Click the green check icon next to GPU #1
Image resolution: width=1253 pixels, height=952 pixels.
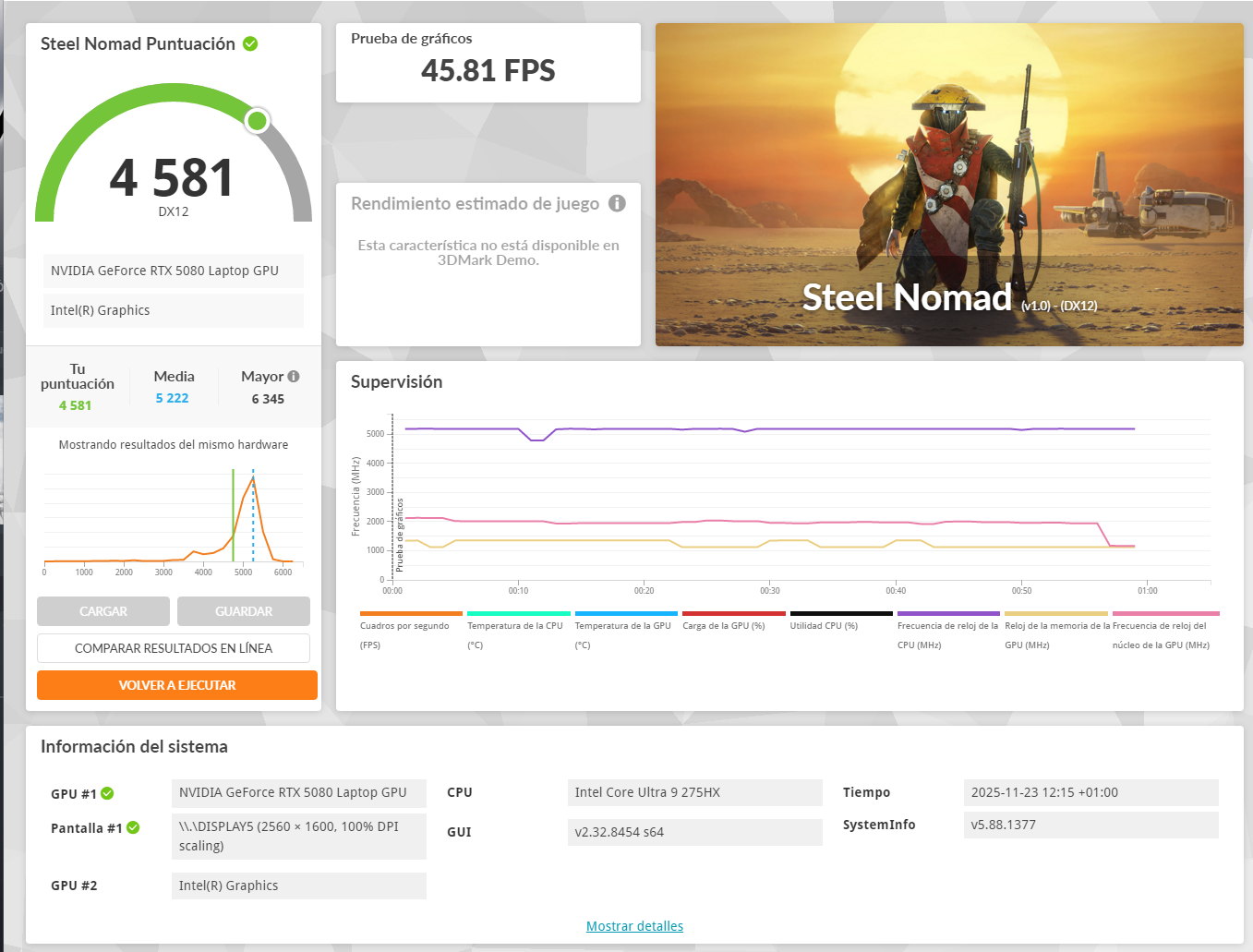click(x=107, y=794)
